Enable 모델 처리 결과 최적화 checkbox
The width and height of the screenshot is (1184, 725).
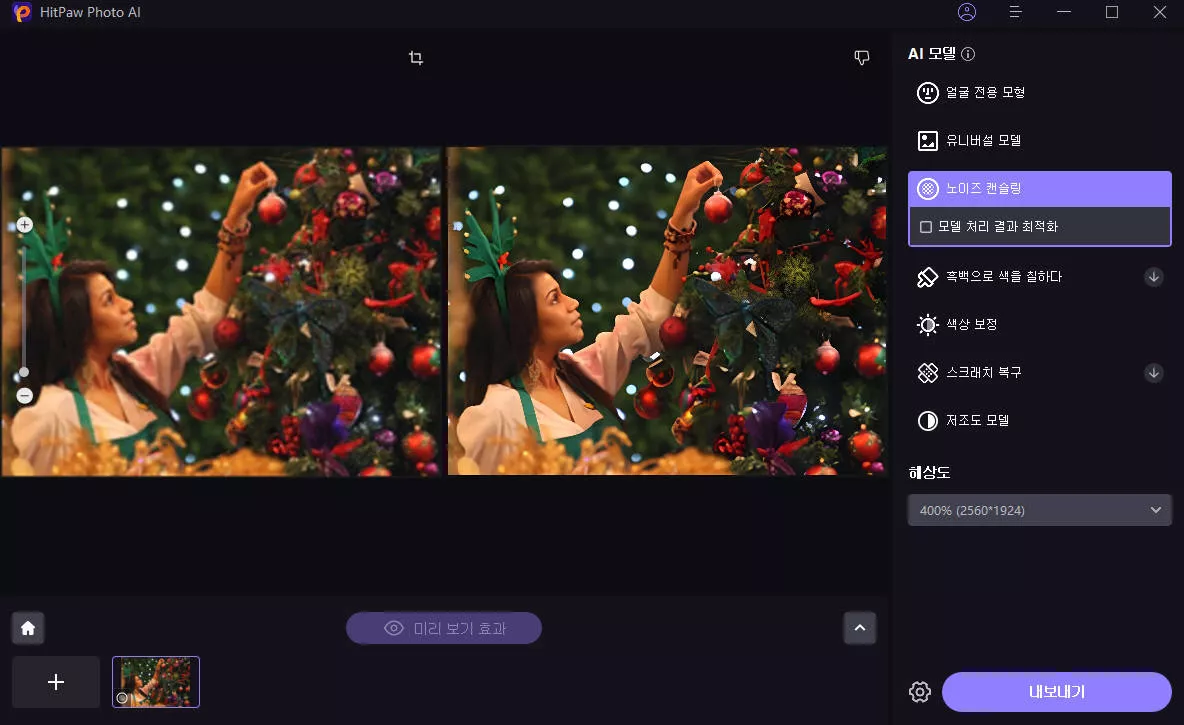[x=926, y=227]
